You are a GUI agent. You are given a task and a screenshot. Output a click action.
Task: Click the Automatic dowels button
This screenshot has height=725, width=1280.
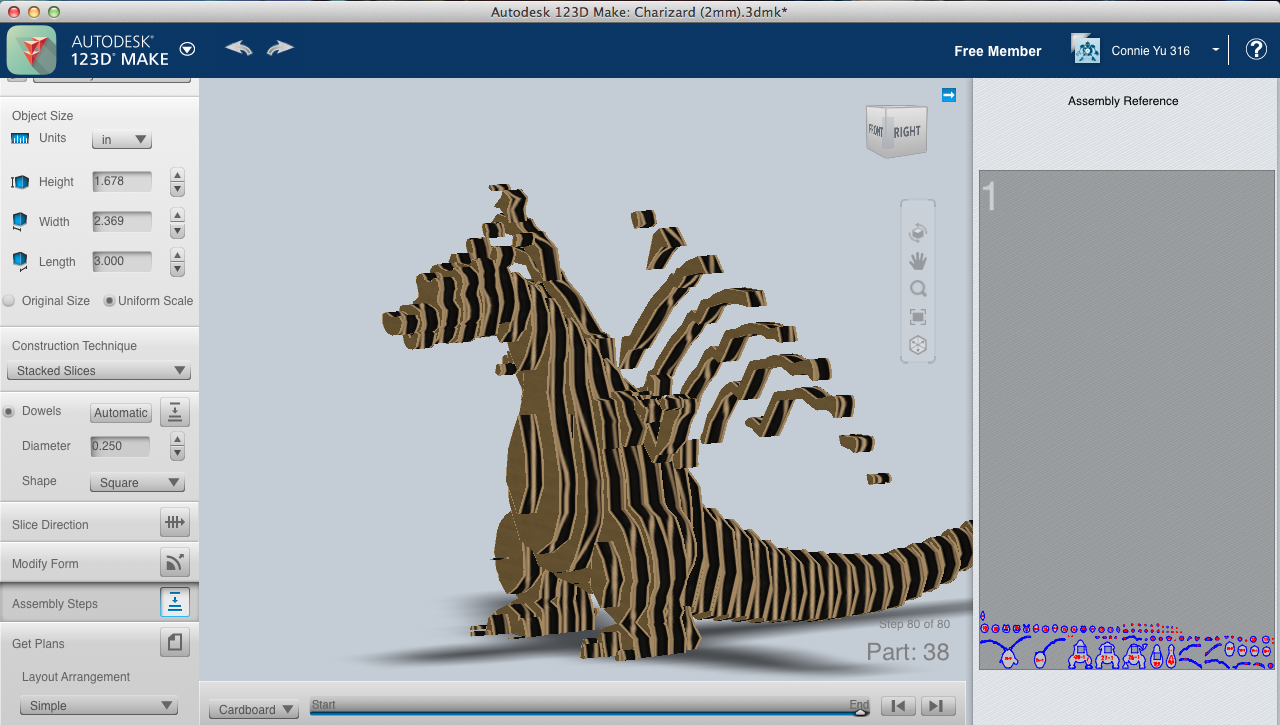120,413
